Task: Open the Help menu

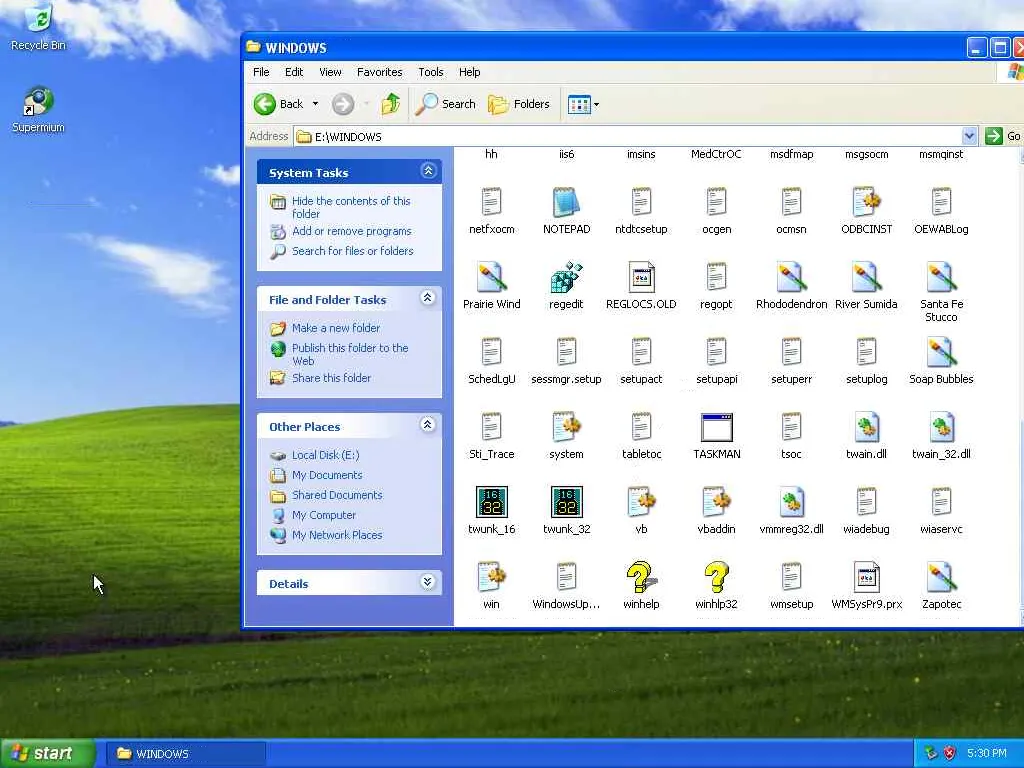Action: 469,72
